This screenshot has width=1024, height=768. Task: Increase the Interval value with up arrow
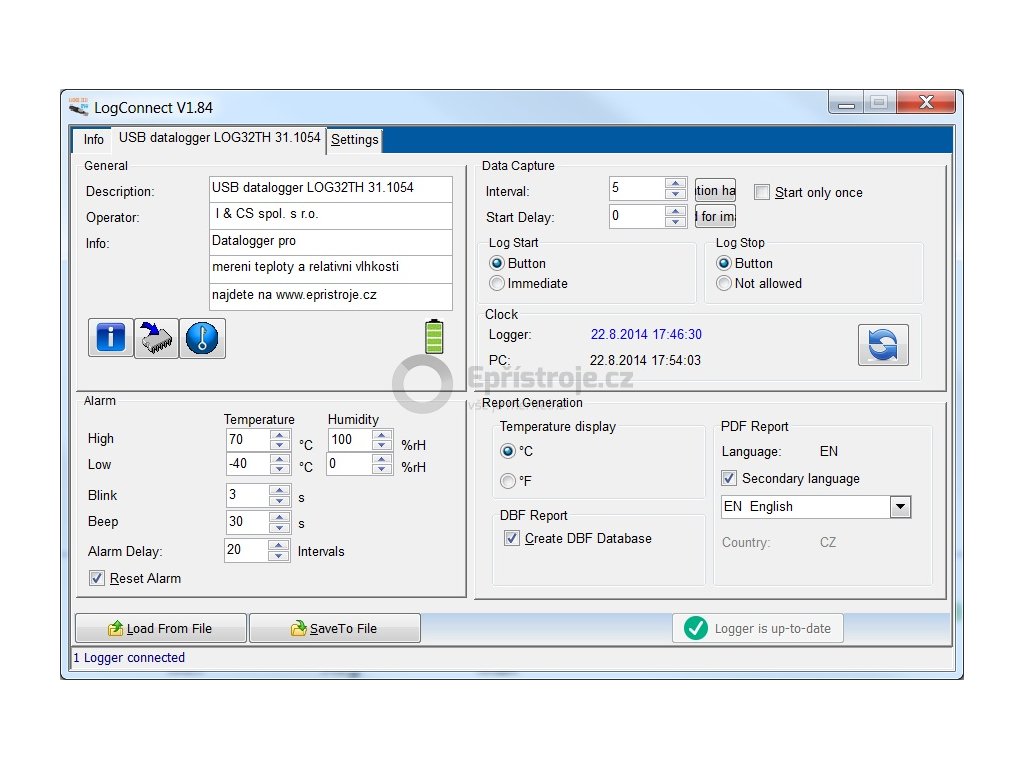(677, 183)
